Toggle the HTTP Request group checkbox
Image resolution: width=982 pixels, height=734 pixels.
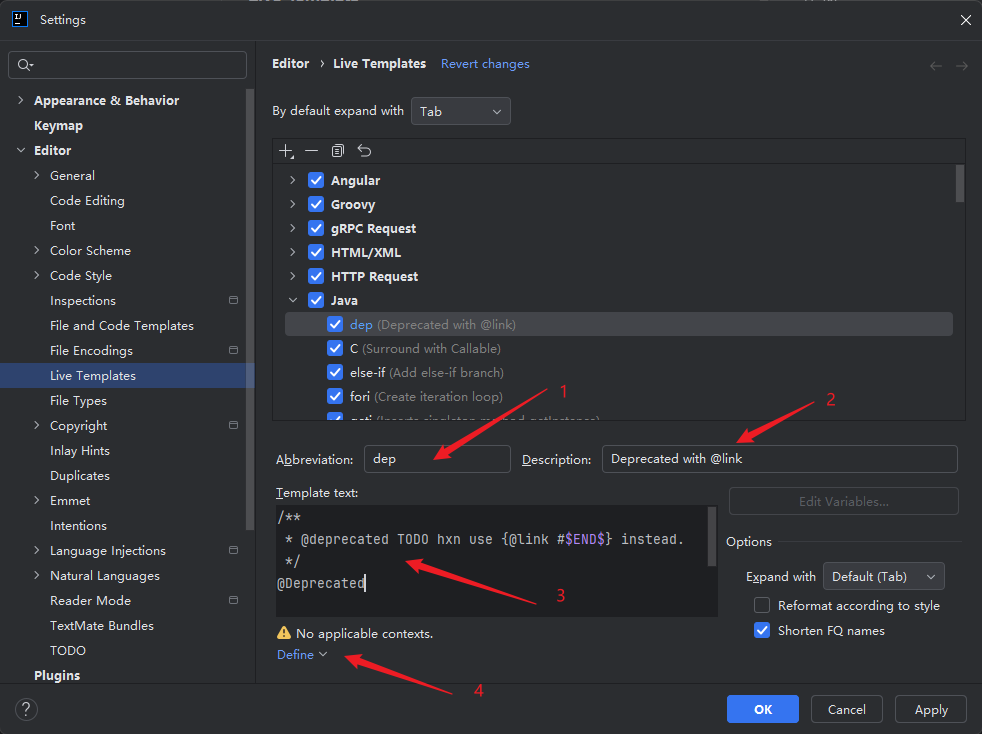(316, 276)
